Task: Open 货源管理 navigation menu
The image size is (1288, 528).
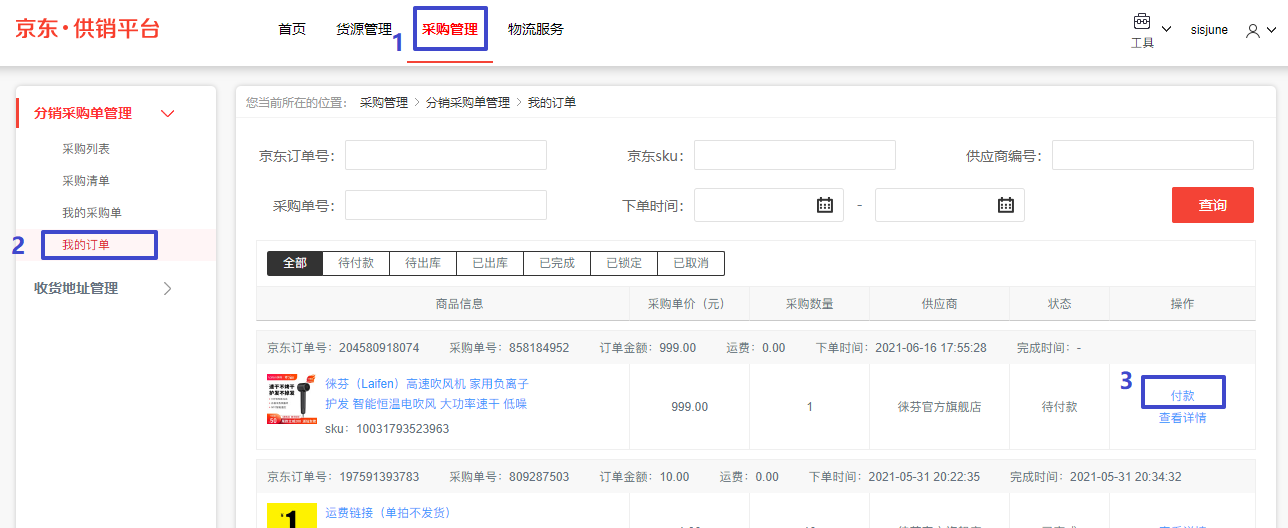Action: (x=364, y=29)
